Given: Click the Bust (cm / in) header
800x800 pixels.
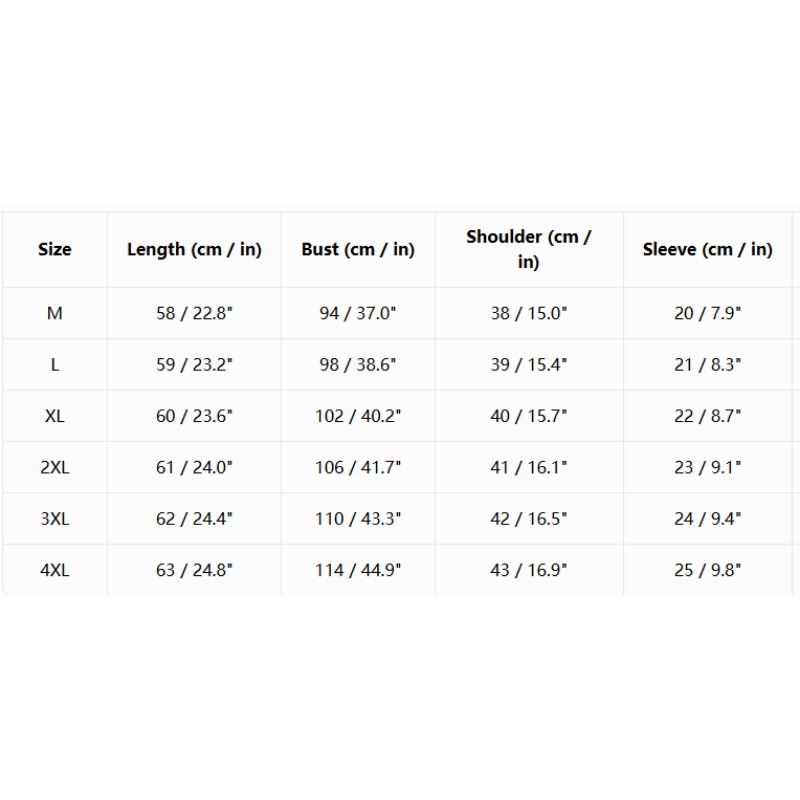Looking at the screenshot, I should pos(358,249).
